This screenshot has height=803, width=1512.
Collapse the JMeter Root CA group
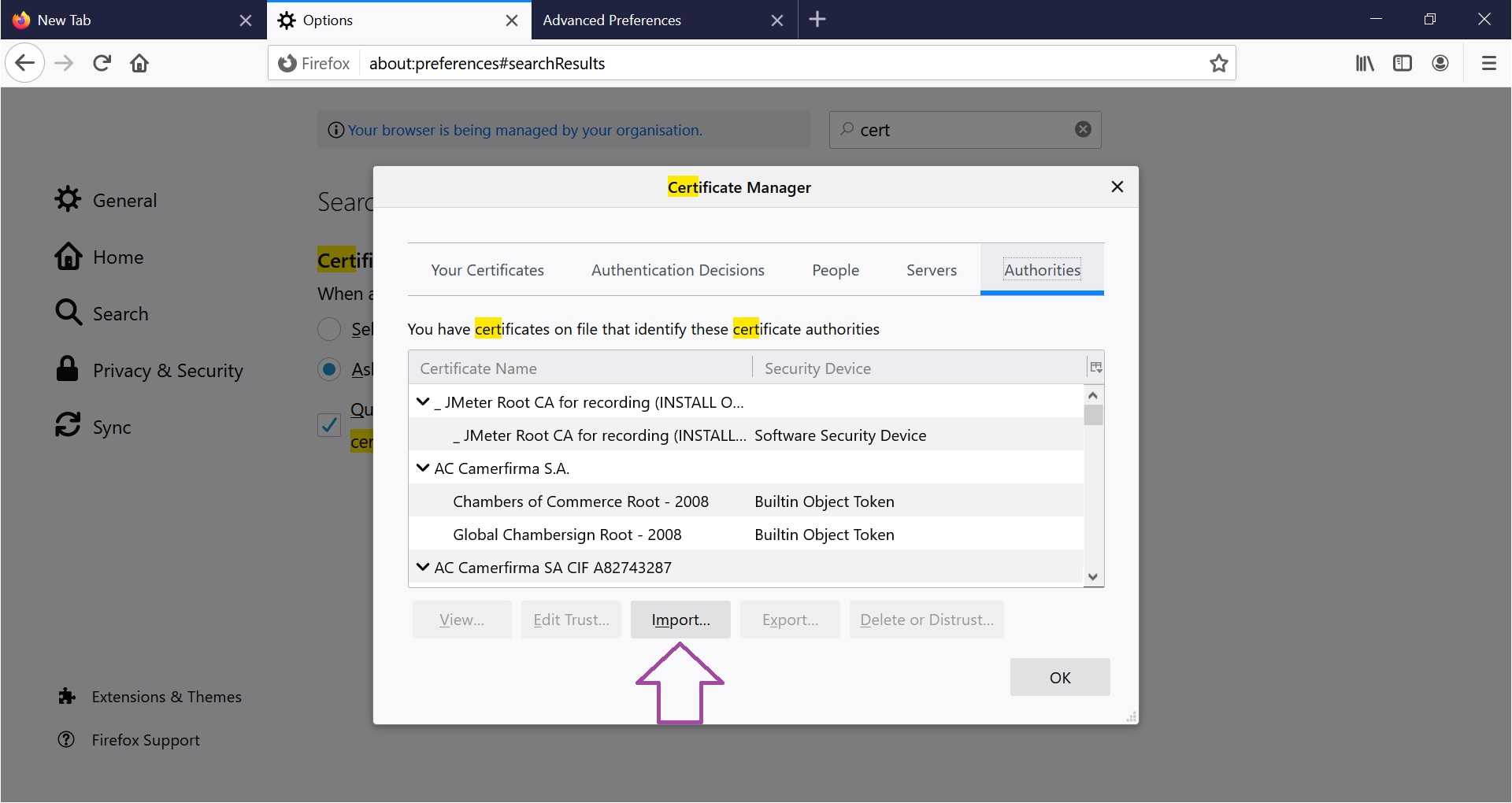pos(423,402)
